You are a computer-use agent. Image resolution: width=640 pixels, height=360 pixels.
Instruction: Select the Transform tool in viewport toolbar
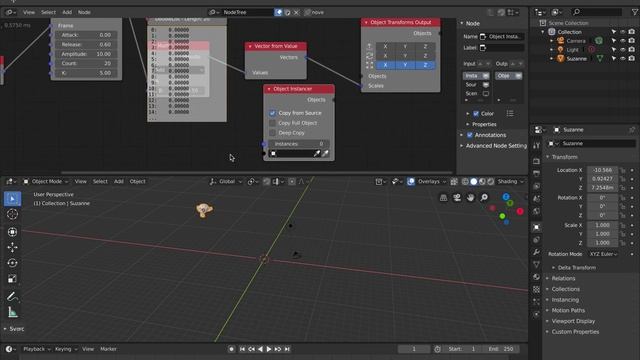pyautogui.click(x=12, y=231)
